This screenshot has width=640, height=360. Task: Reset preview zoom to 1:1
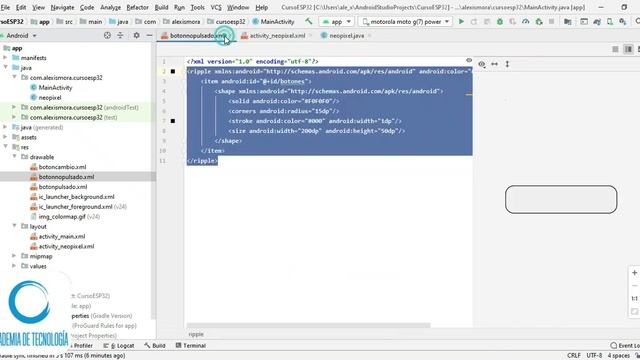coord(634,298)
